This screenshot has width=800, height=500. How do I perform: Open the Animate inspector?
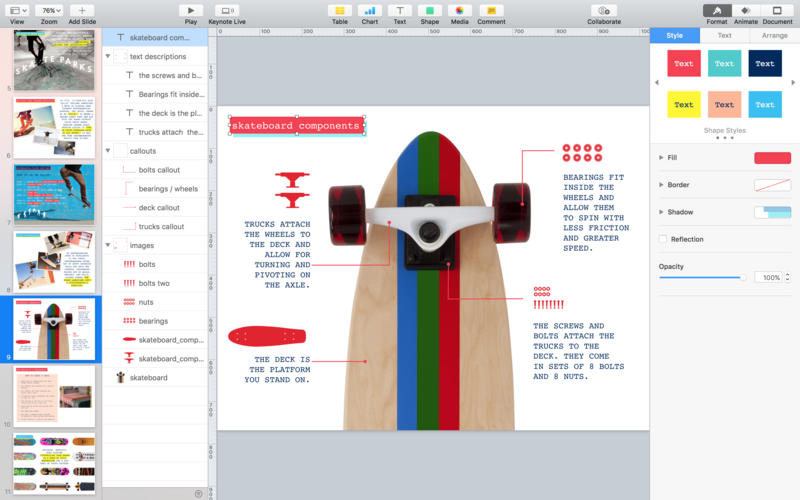click(745, 10)
